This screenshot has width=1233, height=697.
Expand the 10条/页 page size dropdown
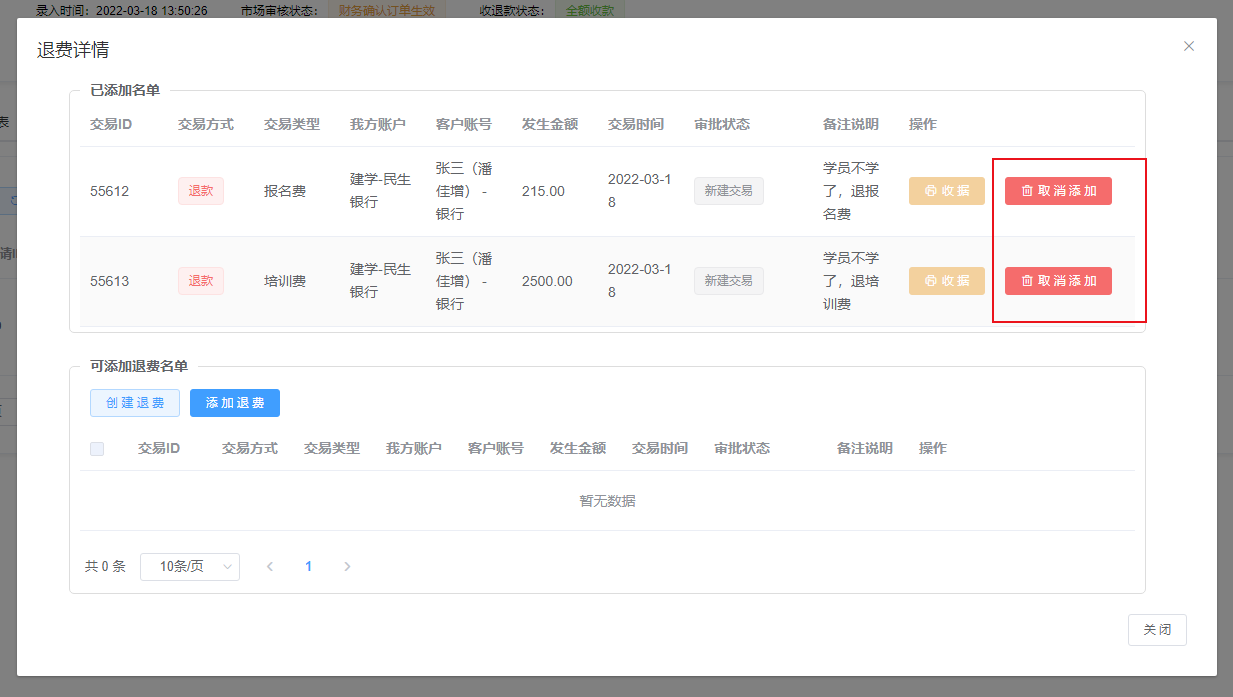click(190, 567)
